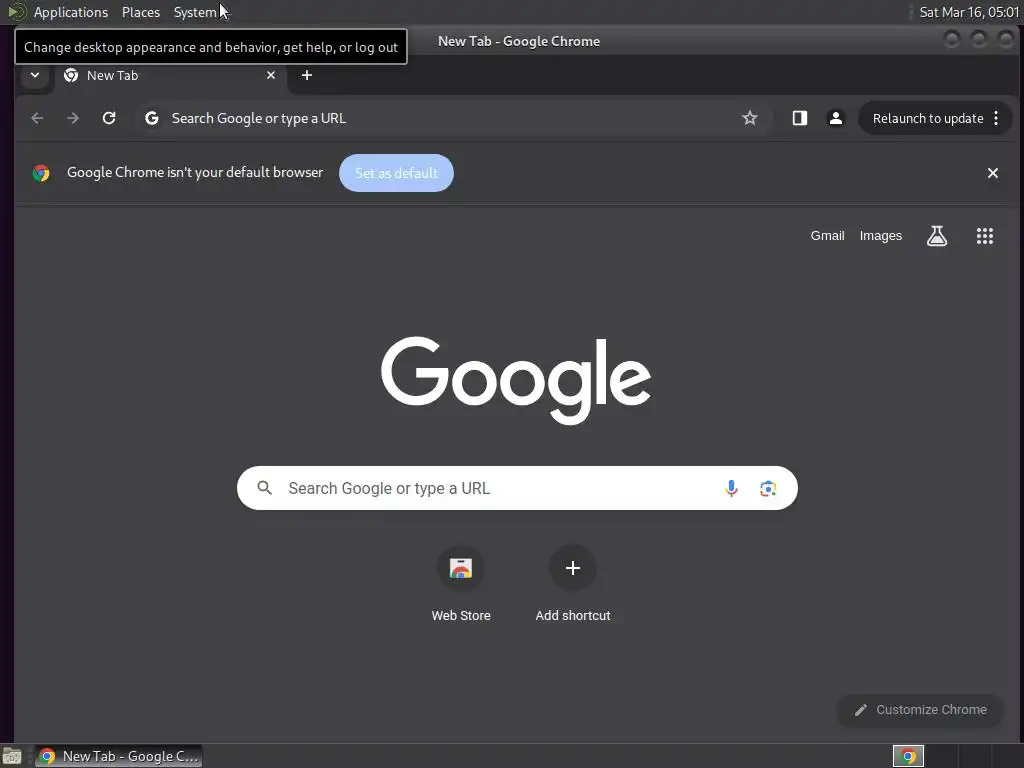Open Google apps grid
The height and width of the screenshot is (768, 1024).
click(985, 236)
